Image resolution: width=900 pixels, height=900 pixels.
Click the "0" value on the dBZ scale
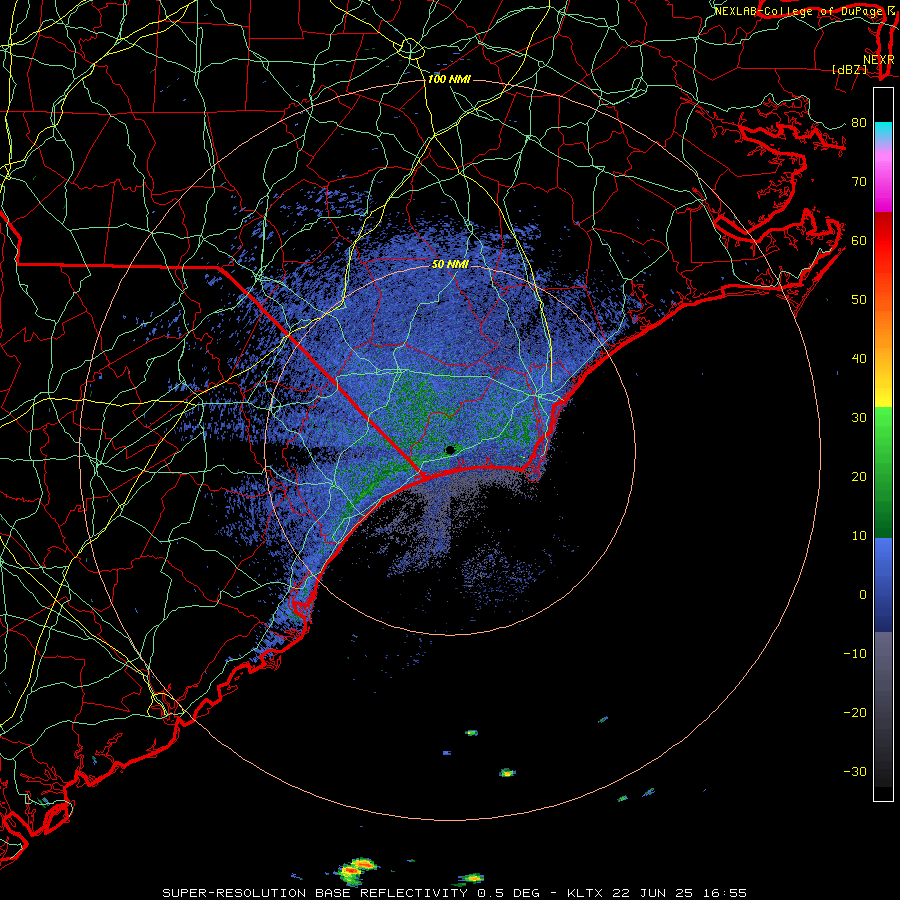point(863,595)
